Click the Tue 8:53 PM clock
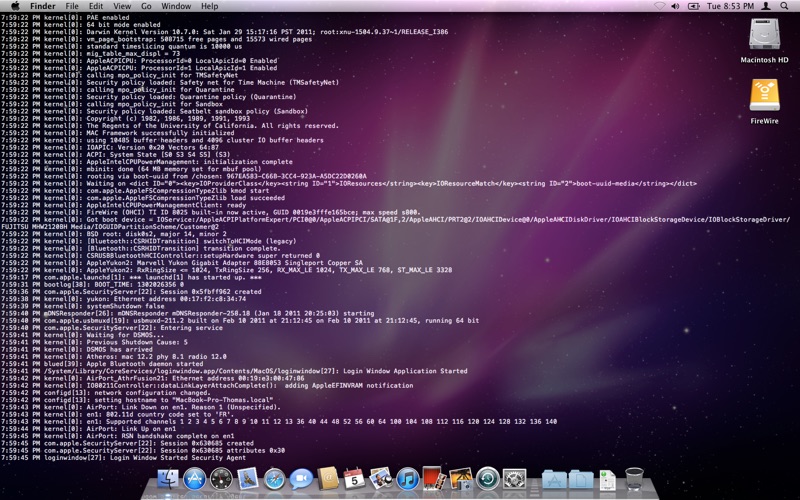This screenshot has height=500, width=800. coord(730,6)
